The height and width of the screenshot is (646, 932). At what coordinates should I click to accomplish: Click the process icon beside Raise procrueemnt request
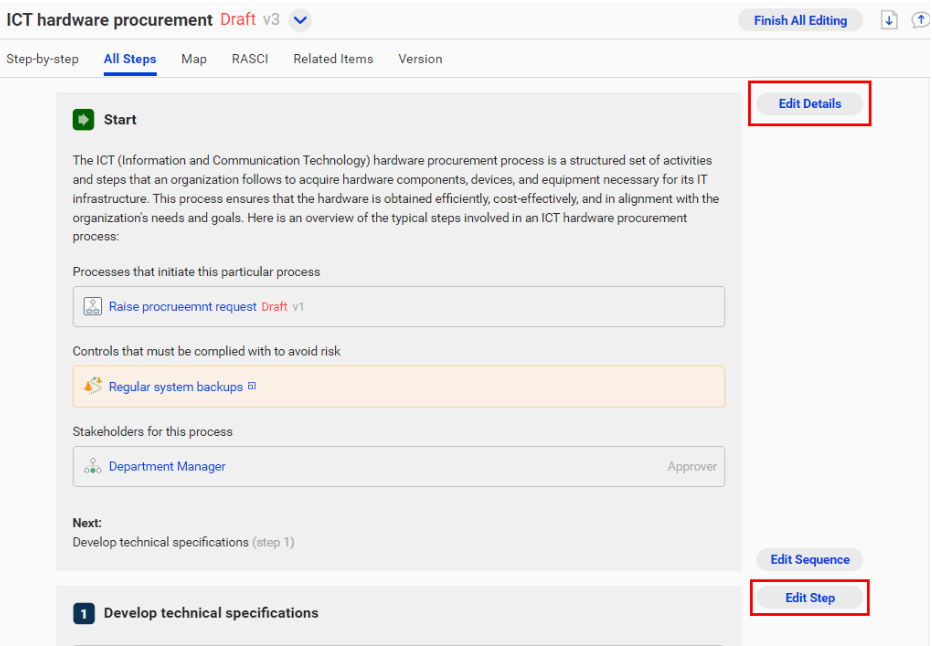pyautogui.click(x=92, y=307)
